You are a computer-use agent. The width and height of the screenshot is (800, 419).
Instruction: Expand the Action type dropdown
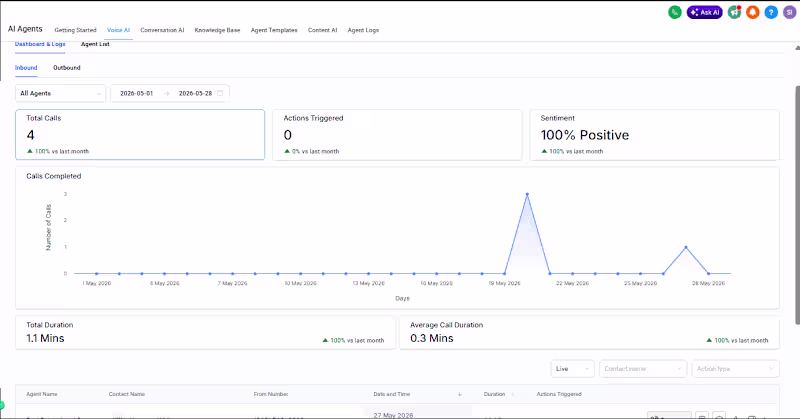click(736, 368)
